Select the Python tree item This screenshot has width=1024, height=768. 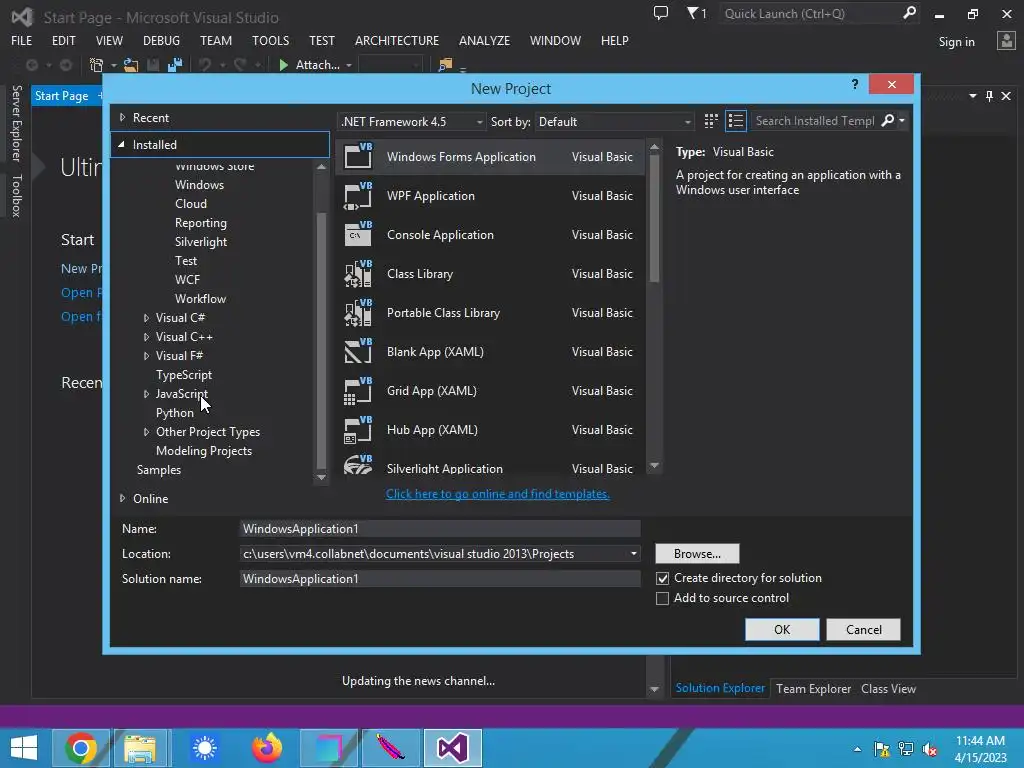175,413
